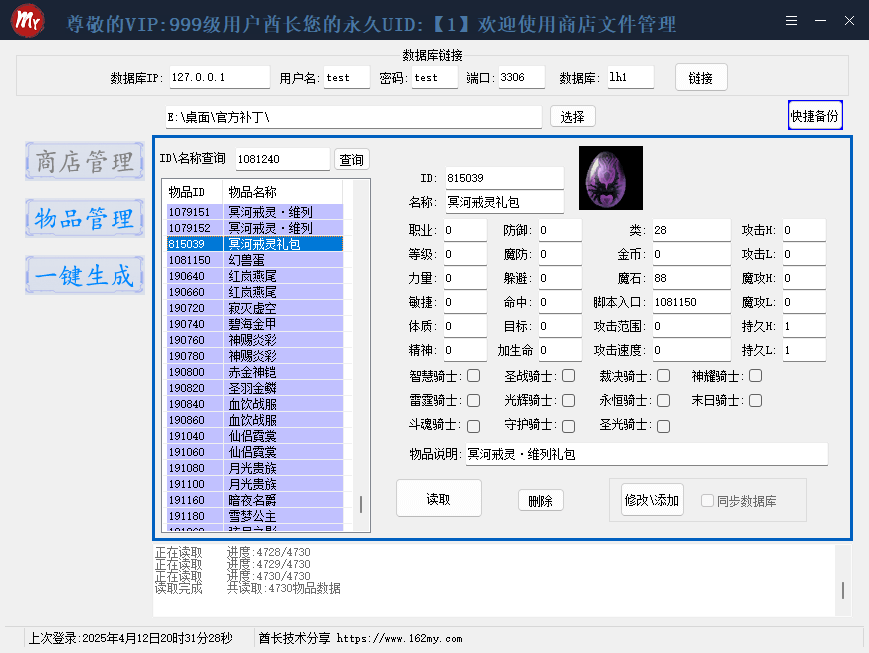Screen dimensions: 869x653
Task: Click the 数据库IP input field
Action: click(219, 78)
